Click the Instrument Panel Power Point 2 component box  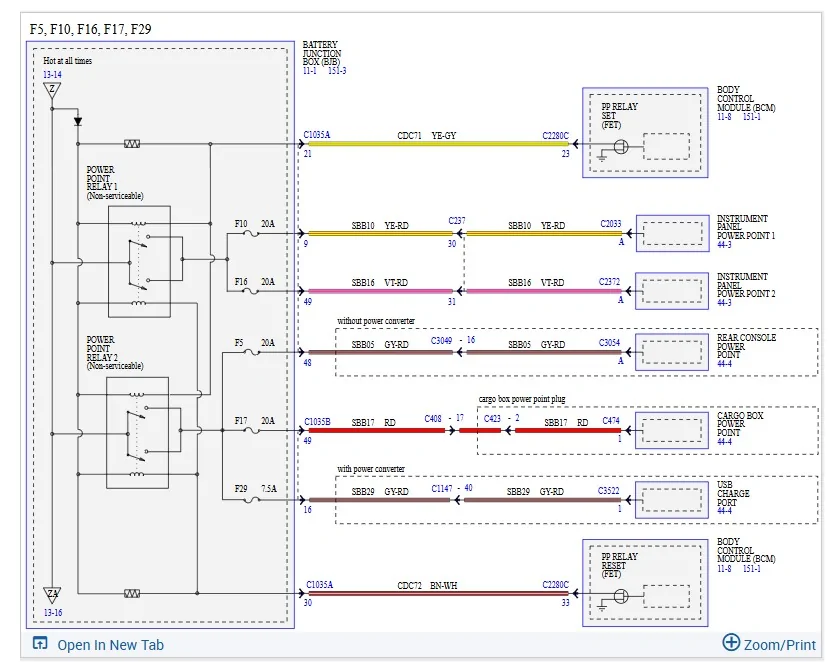[672, 291]
